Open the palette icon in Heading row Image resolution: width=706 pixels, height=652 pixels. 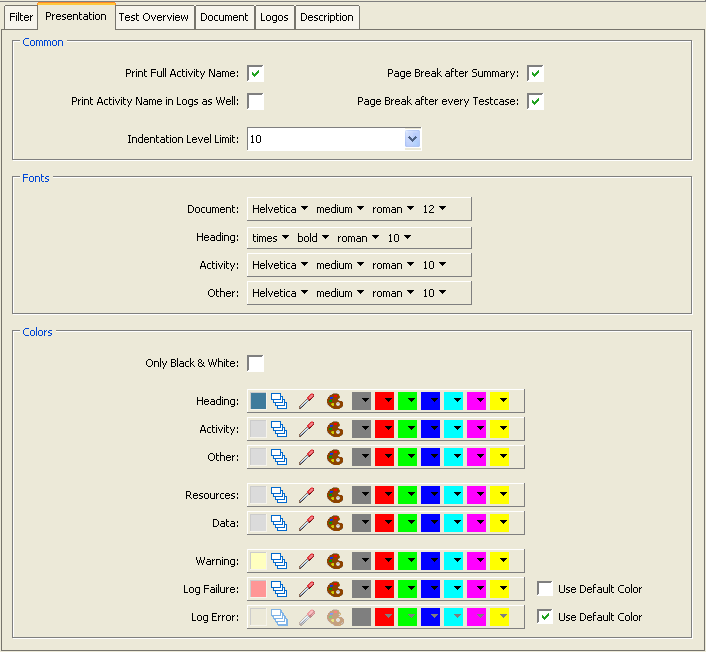click(x=335, y=401)
